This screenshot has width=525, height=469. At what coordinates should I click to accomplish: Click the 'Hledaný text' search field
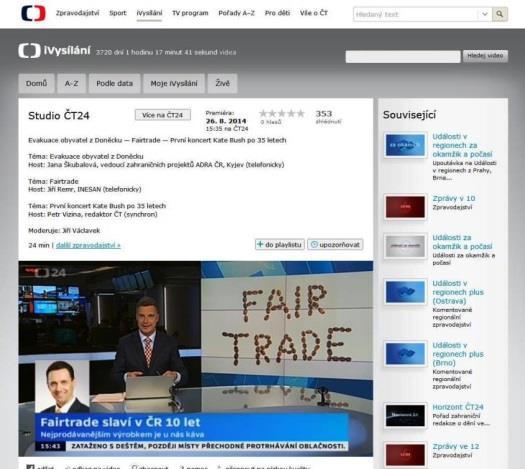[x=415, y=14]
